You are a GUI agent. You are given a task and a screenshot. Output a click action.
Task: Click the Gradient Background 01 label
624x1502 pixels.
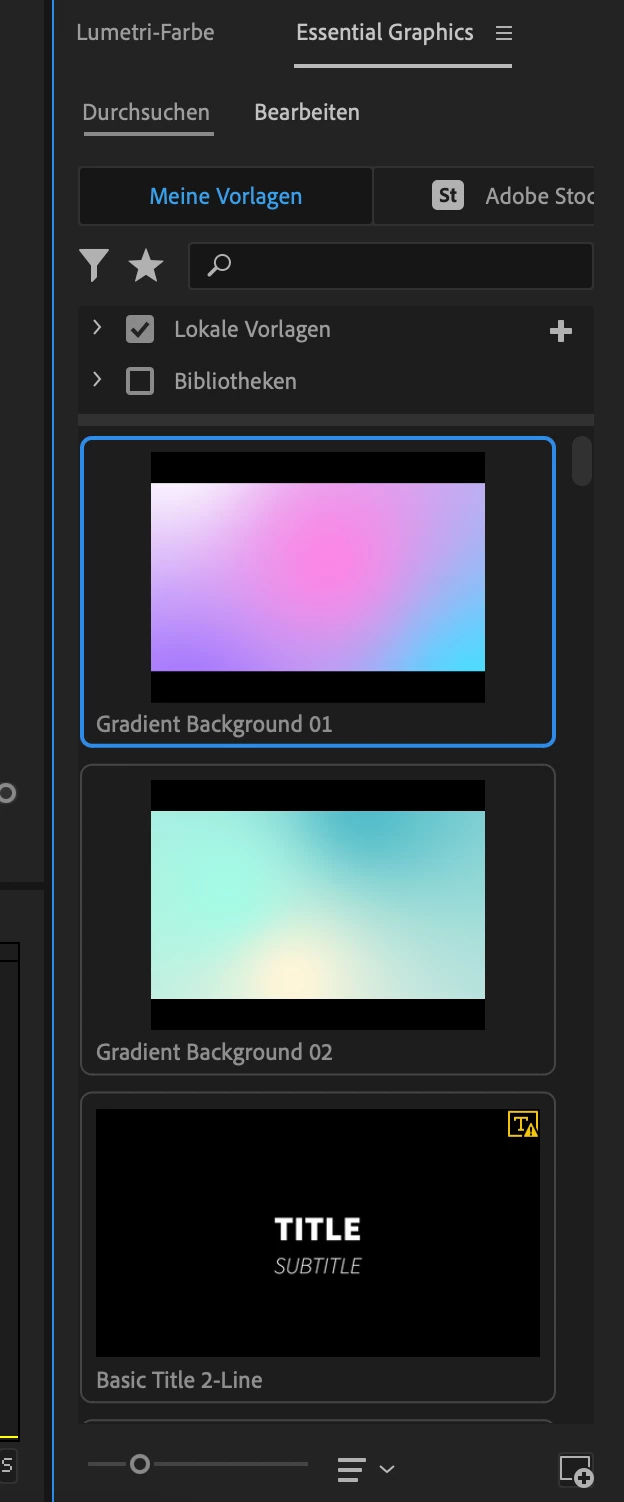pos(214,724)
